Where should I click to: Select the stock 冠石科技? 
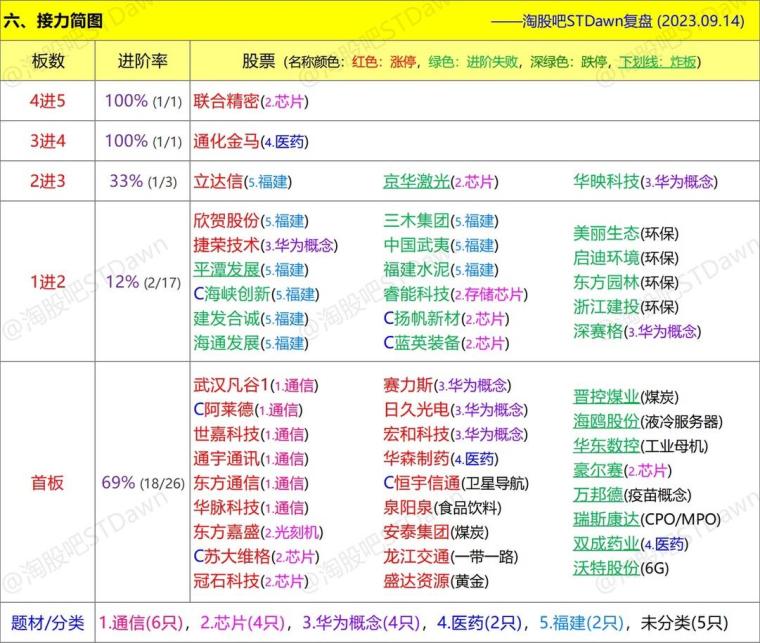coord(226,581)
